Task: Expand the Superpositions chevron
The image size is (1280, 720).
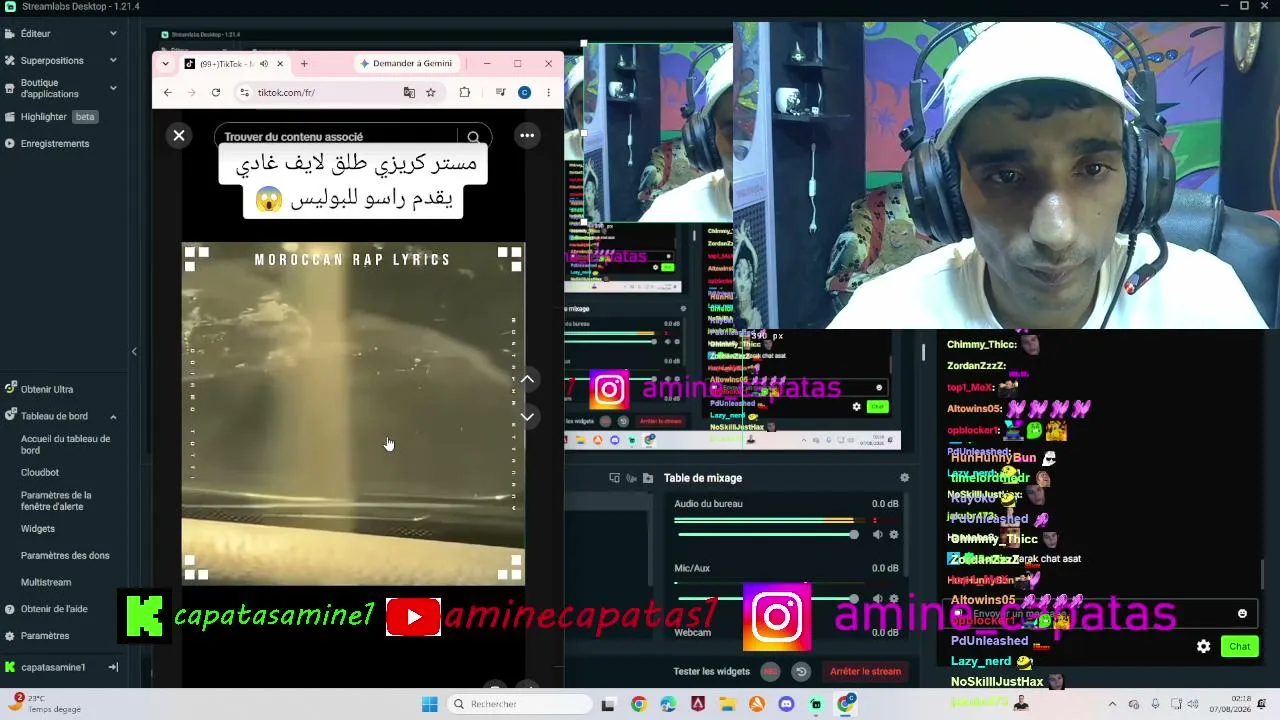Action: pyautogui.click(x=113, y=60)
